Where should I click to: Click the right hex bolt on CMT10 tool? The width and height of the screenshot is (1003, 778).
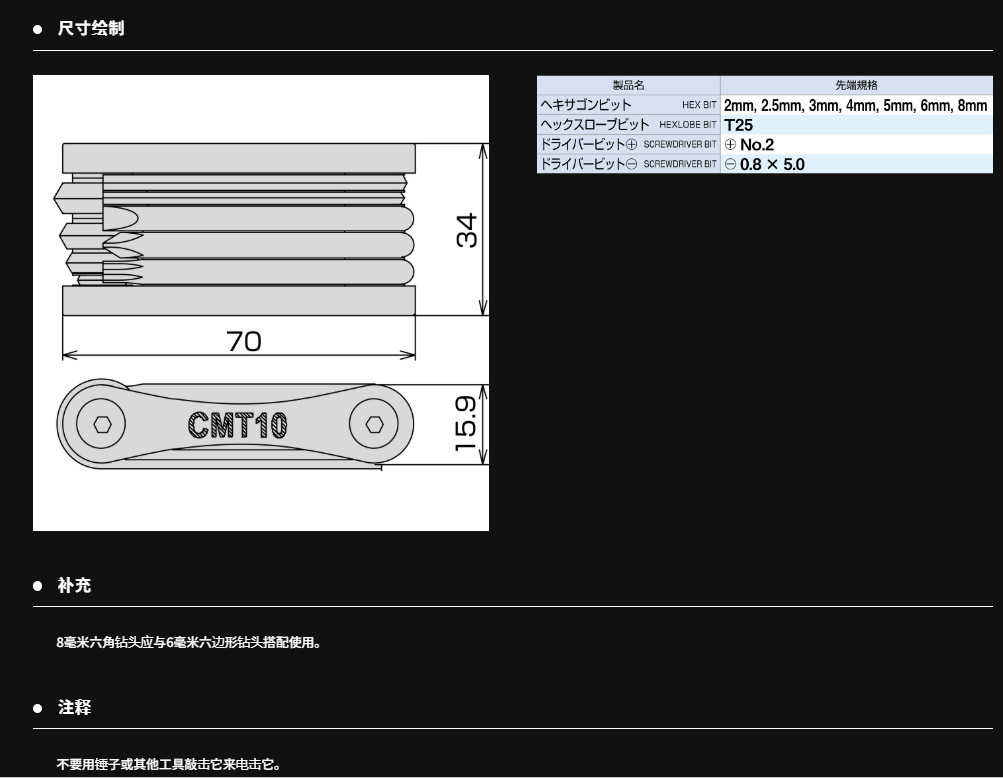pyautogui.click(x=374, y=424)
